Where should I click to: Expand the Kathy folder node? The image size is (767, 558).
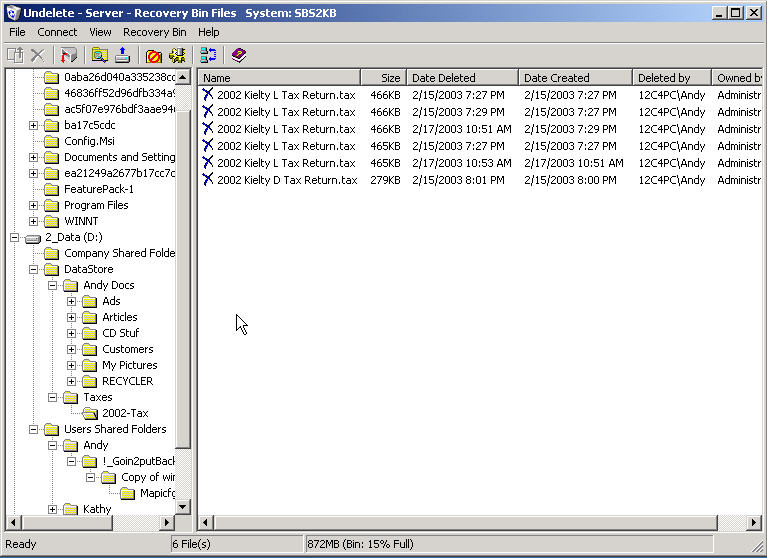[x=52, y=510]
